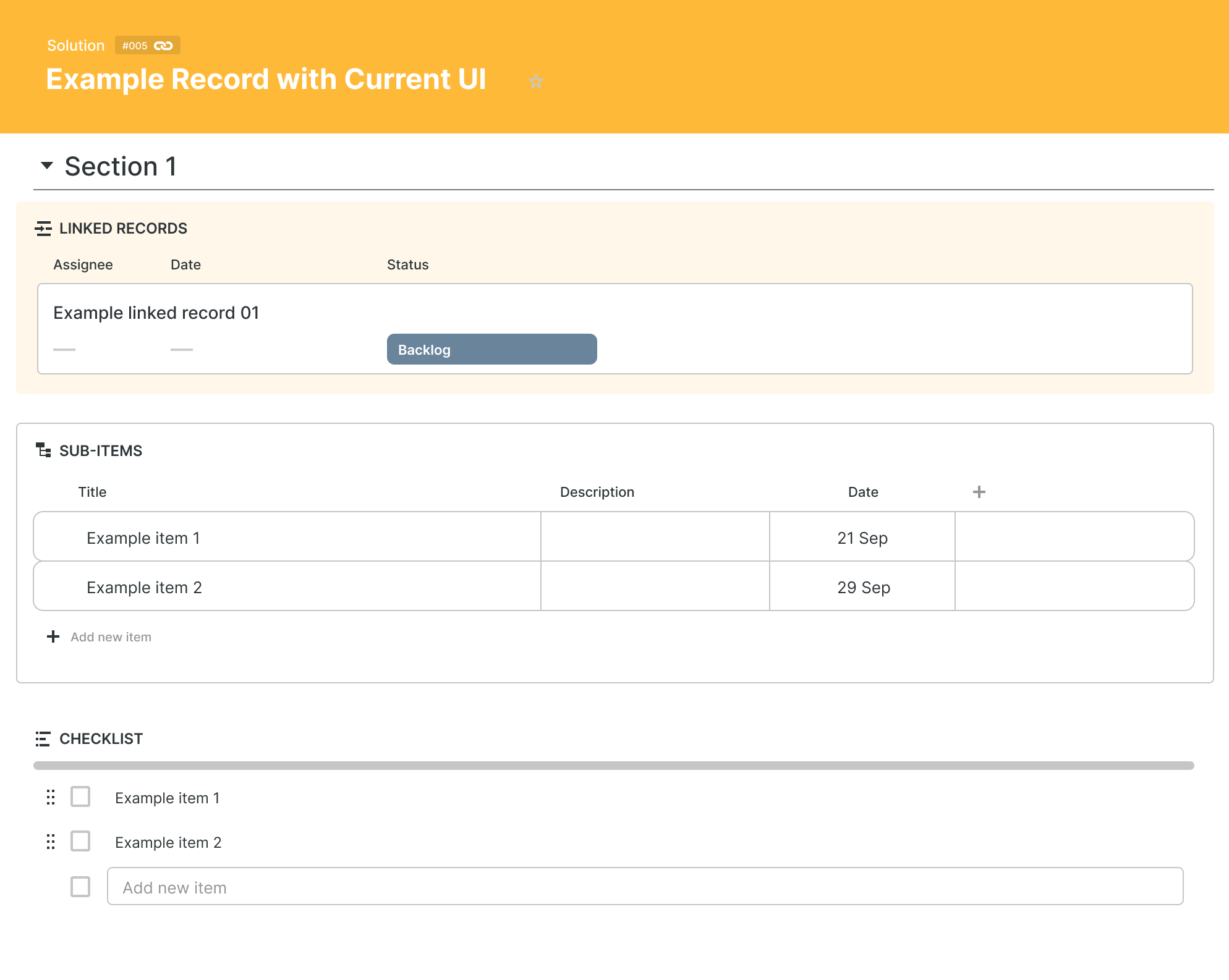Image resolution: width=1229 pixels, height=980 pixels.
Task: Click the CHECKLIST heading
Action: point(101,739)
